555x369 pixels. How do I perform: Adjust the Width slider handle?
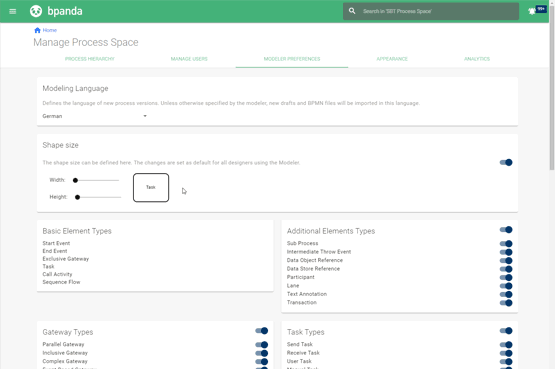point(75,180)
